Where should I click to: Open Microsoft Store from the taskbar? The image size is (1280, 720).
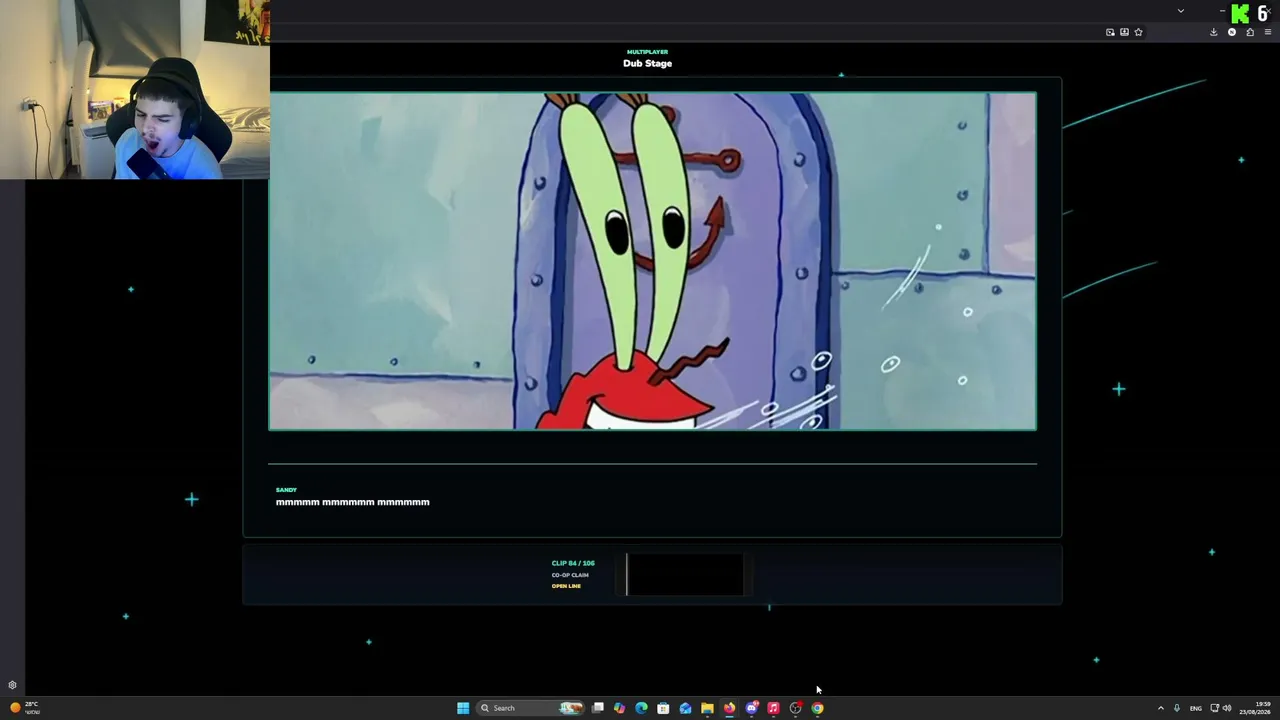click(663, 708)
